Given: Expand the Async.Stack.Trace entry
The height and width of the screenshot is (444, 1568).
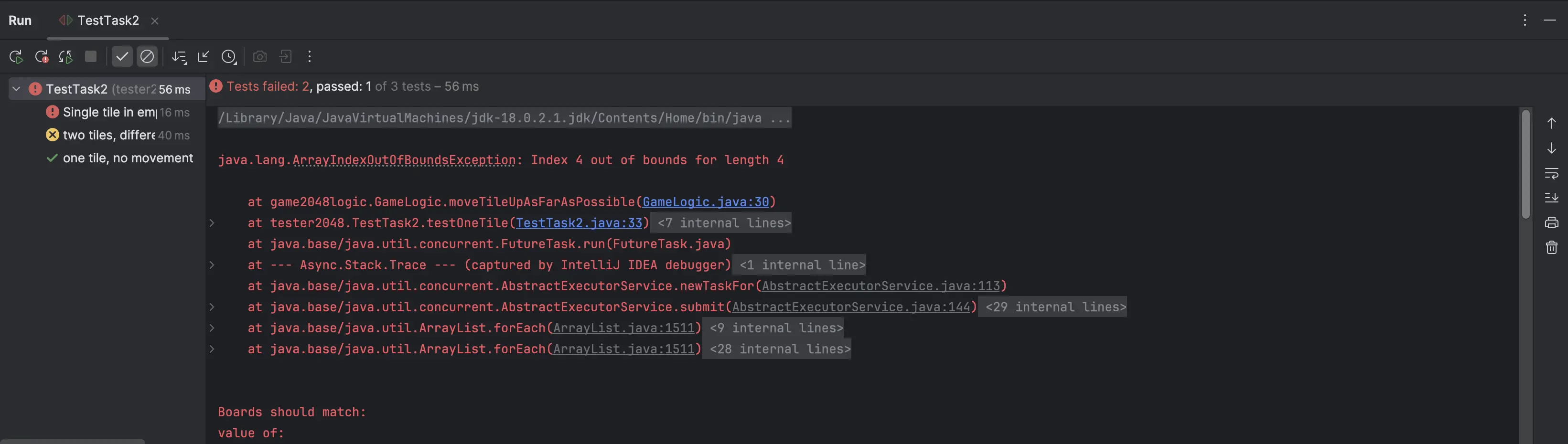Looking at the screenshot, I should 211,265.
